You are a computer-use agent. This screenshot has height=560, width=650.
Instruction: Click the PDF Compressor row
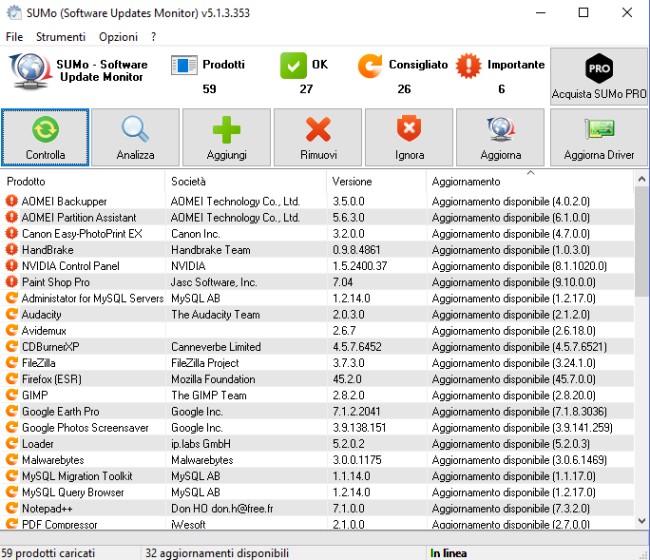point(318,523)
